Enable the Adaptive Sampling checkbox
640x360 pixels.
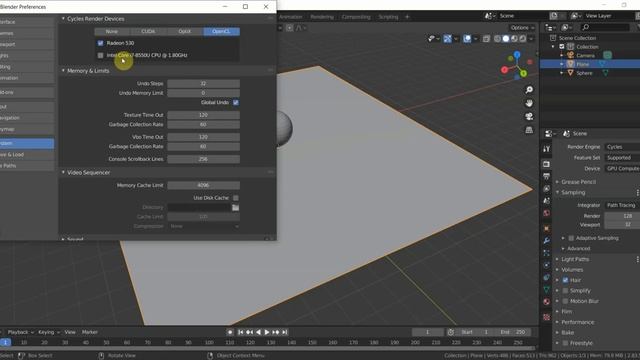tap(571, 238)
